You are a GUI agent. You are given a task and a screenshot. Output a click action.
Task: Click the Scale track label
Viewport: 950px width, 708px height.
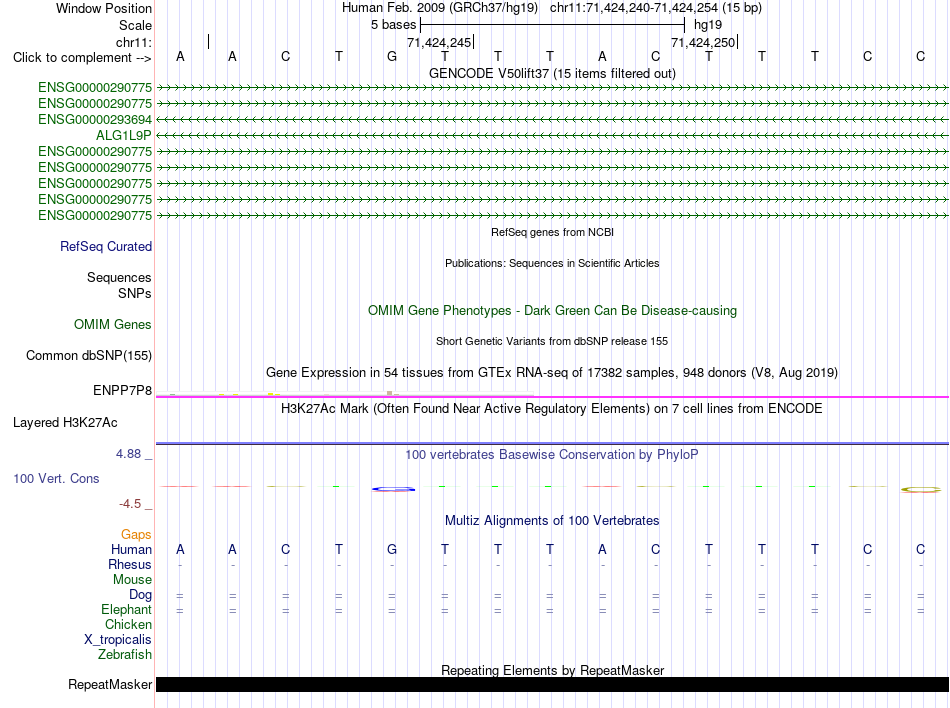click(x=135, y=25)
